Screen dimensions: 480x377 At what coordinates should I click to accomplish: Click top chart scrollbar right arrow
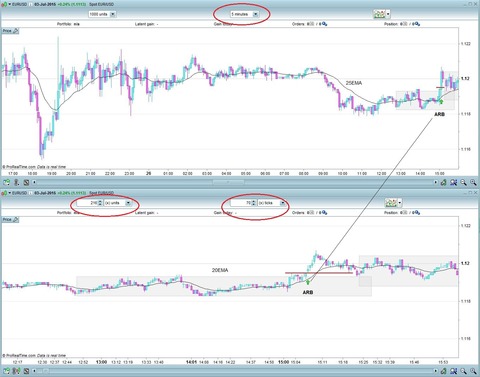click(436, 182)
